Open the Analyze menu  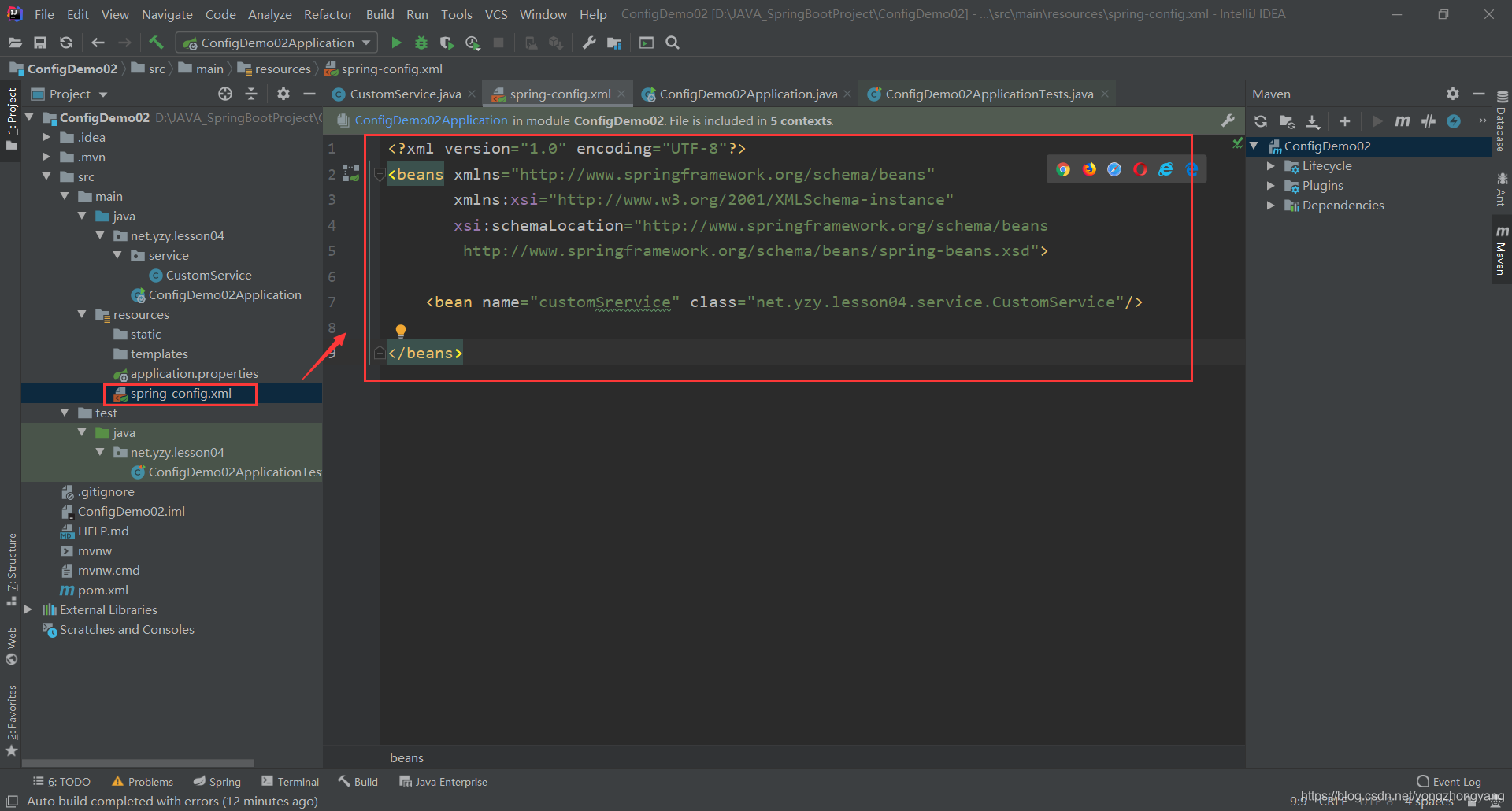tap(269, 14)
